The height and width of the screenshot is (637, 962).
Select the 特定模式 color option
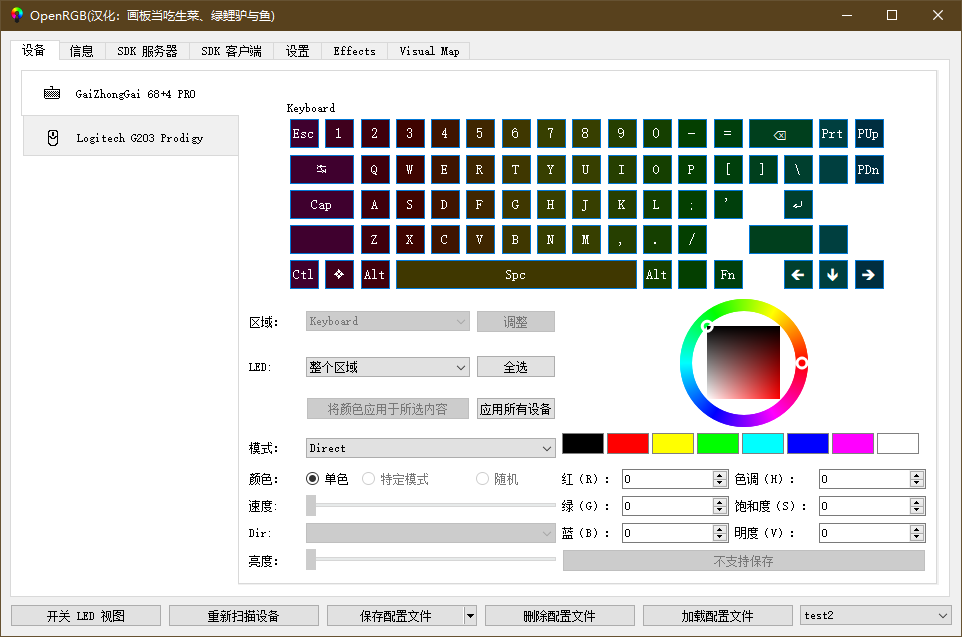(369, 479)
